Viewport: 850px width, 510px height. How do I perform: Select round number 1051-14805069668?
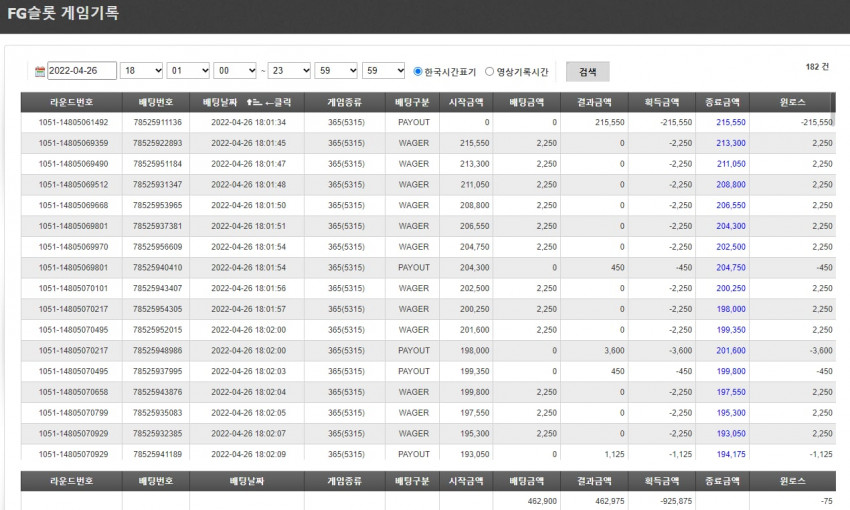coord(73,205)
